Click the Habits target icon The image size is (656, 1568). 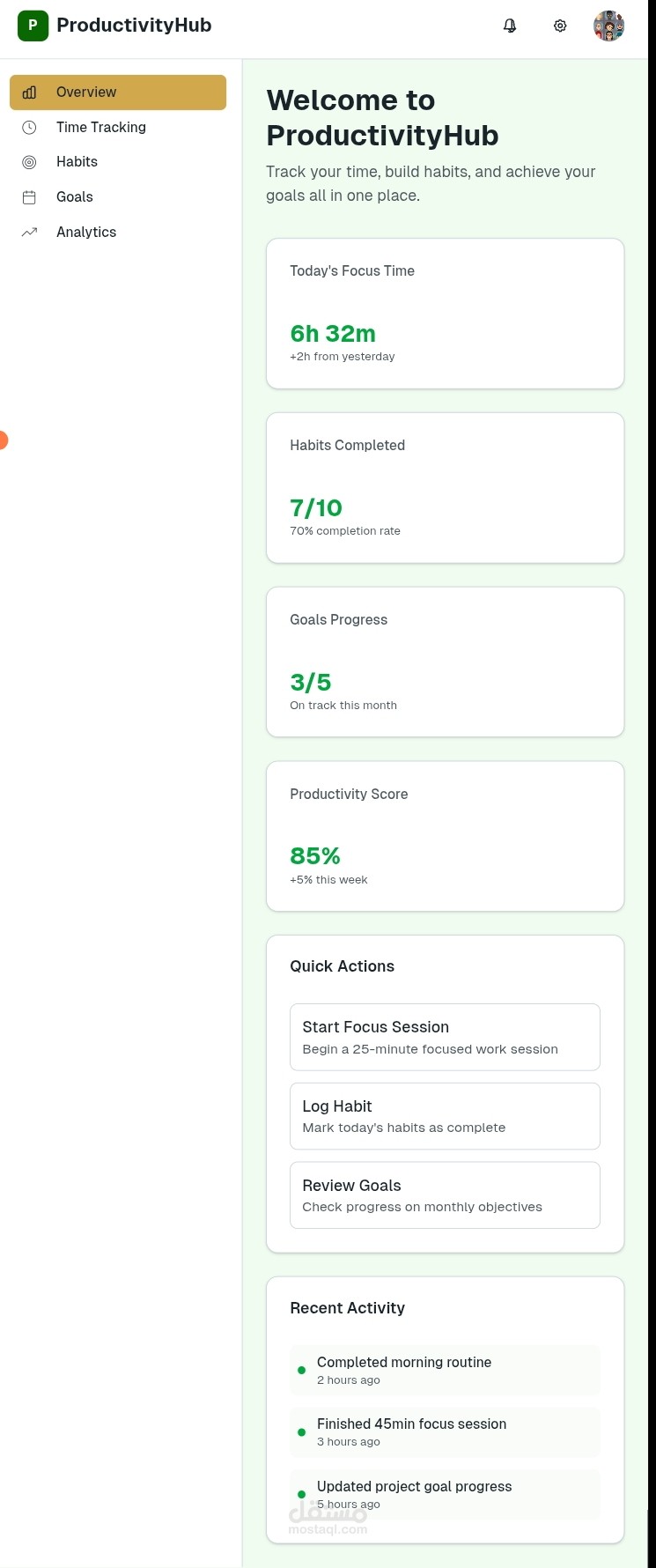click(x=29, y=162)
